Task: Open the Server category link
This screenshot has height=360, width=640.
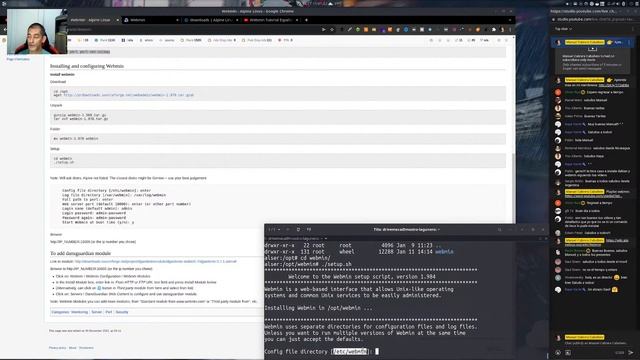Action: click(97, 312)
